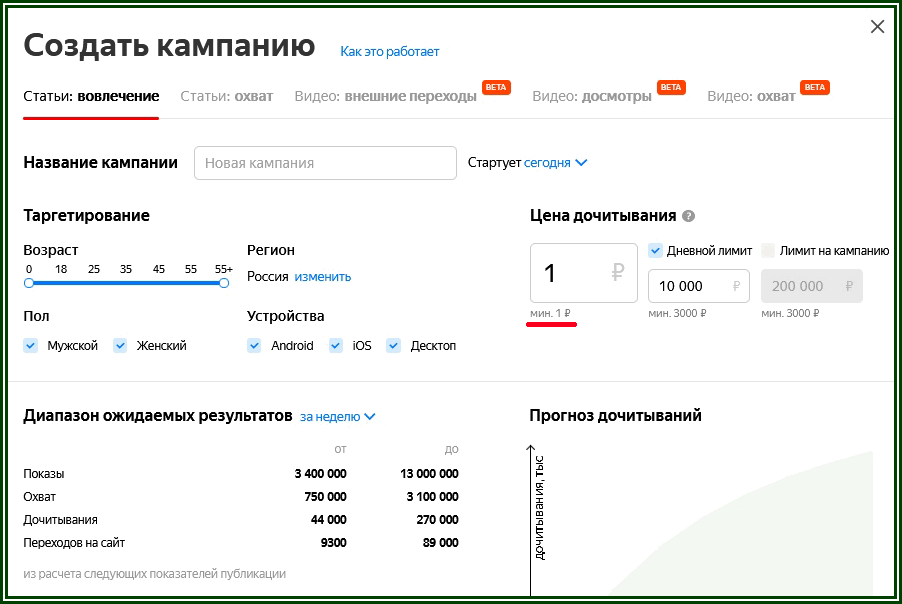Screen dimensions: 902x604
Task: Uncheck the Мужской gender checkbox
Action: 30,345
